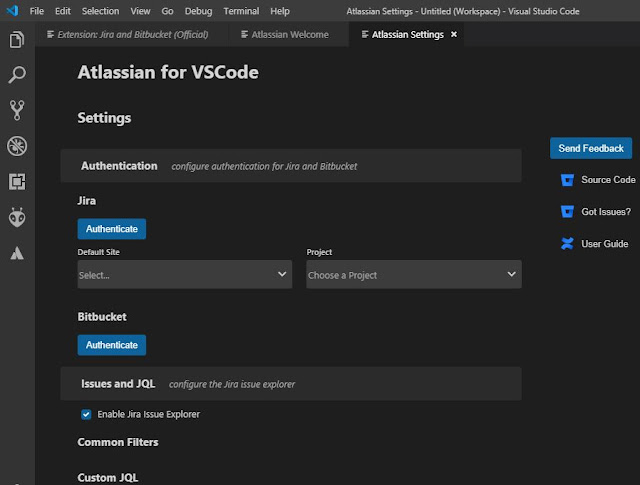Open the PlatformIO alien icon view
The height and width of the screenshot is (485, 640).
[x=17, y=217]
